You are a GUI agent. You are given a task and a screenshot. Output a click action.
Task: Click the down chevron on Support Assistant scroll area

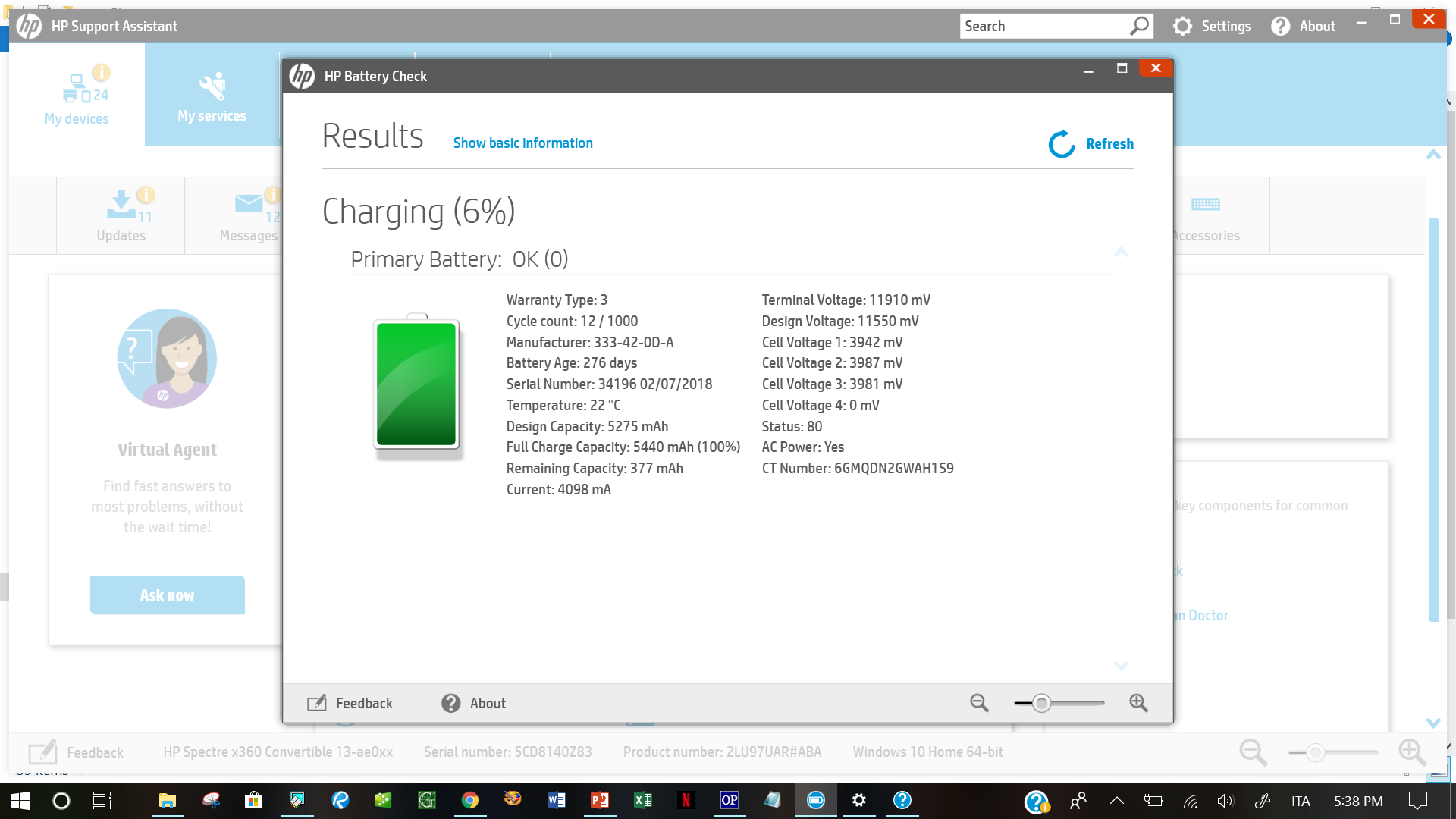(1433, 723)
